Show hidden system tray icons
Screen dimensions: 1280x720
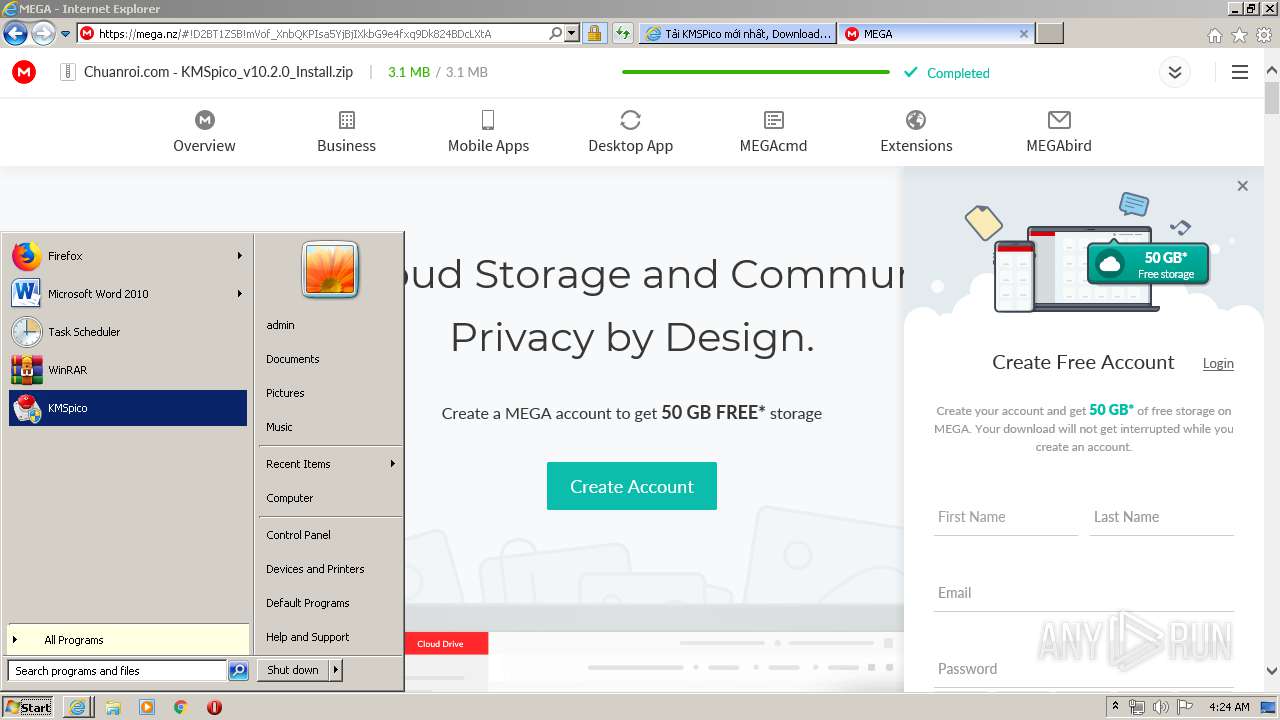[1115, 707]
